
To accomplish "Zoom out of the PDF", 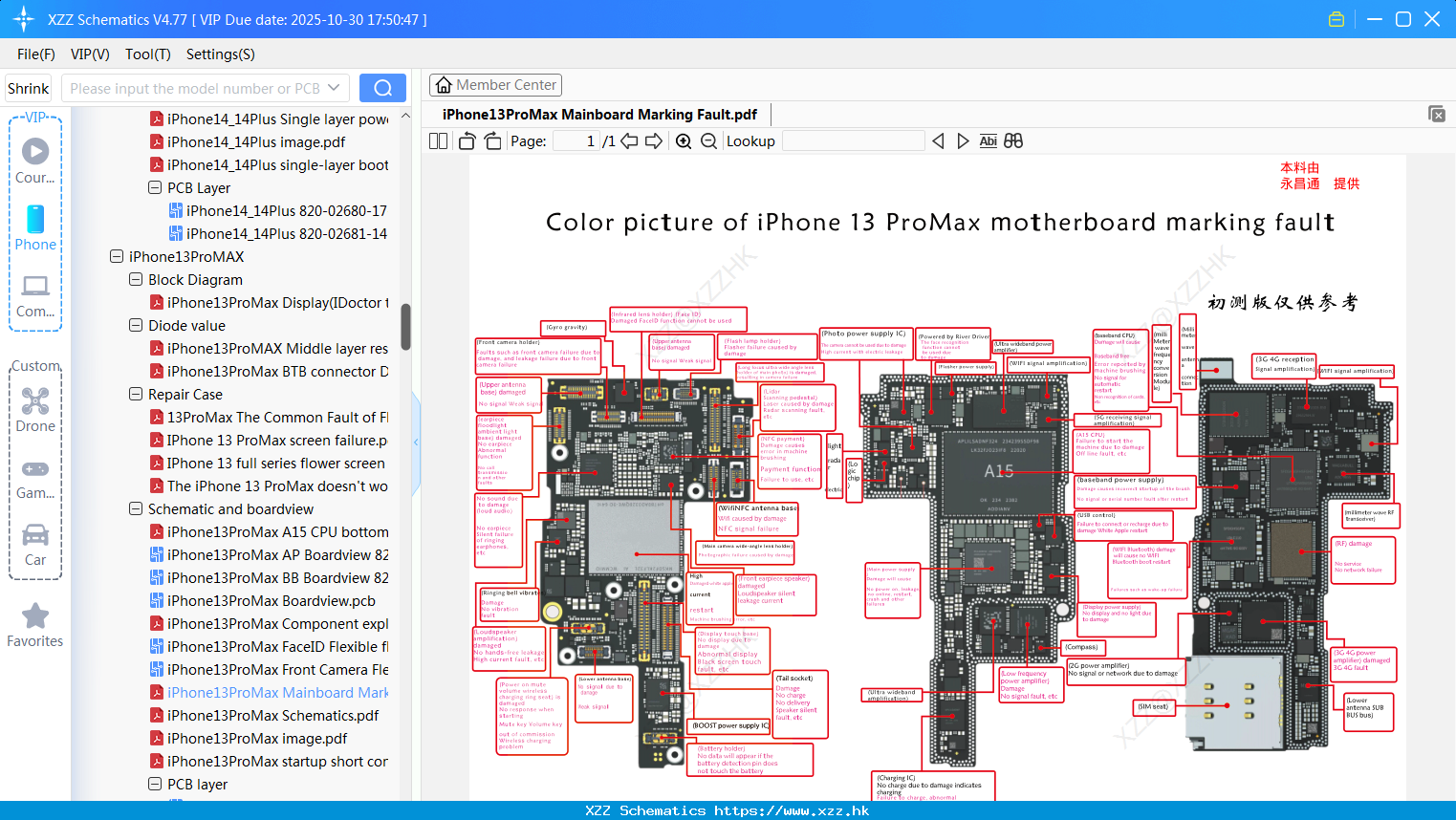I will (708, 140).
